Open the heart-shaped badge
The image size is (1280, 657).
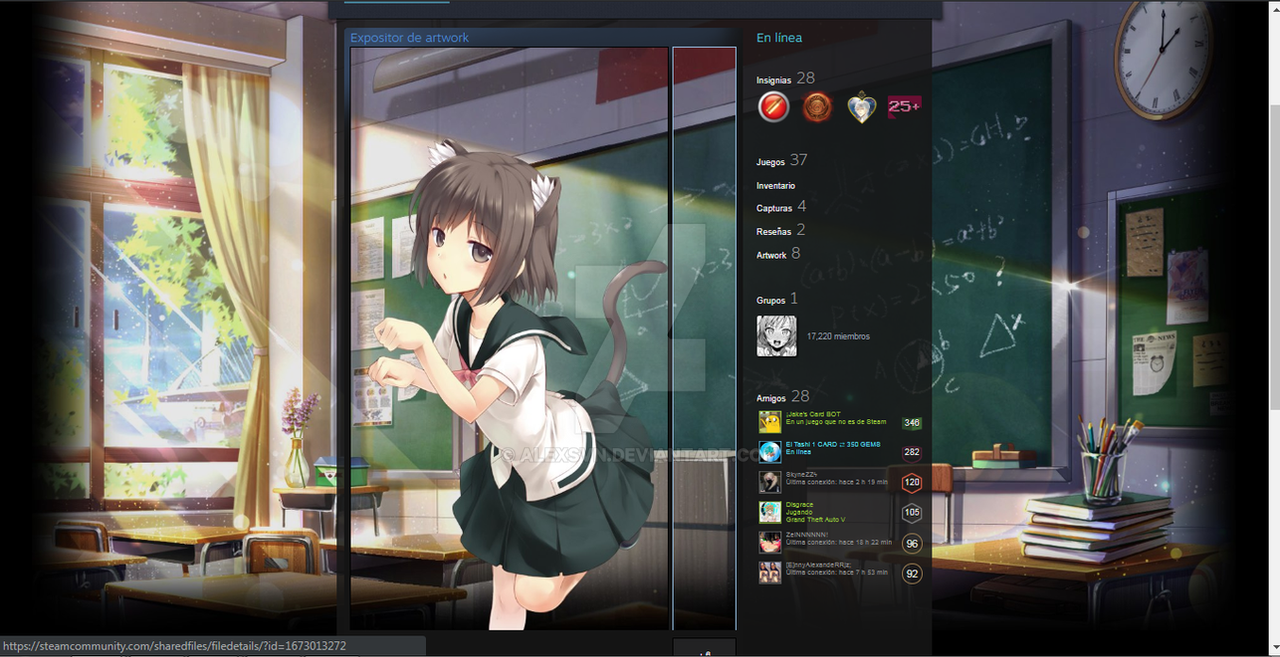coord(861,107)
